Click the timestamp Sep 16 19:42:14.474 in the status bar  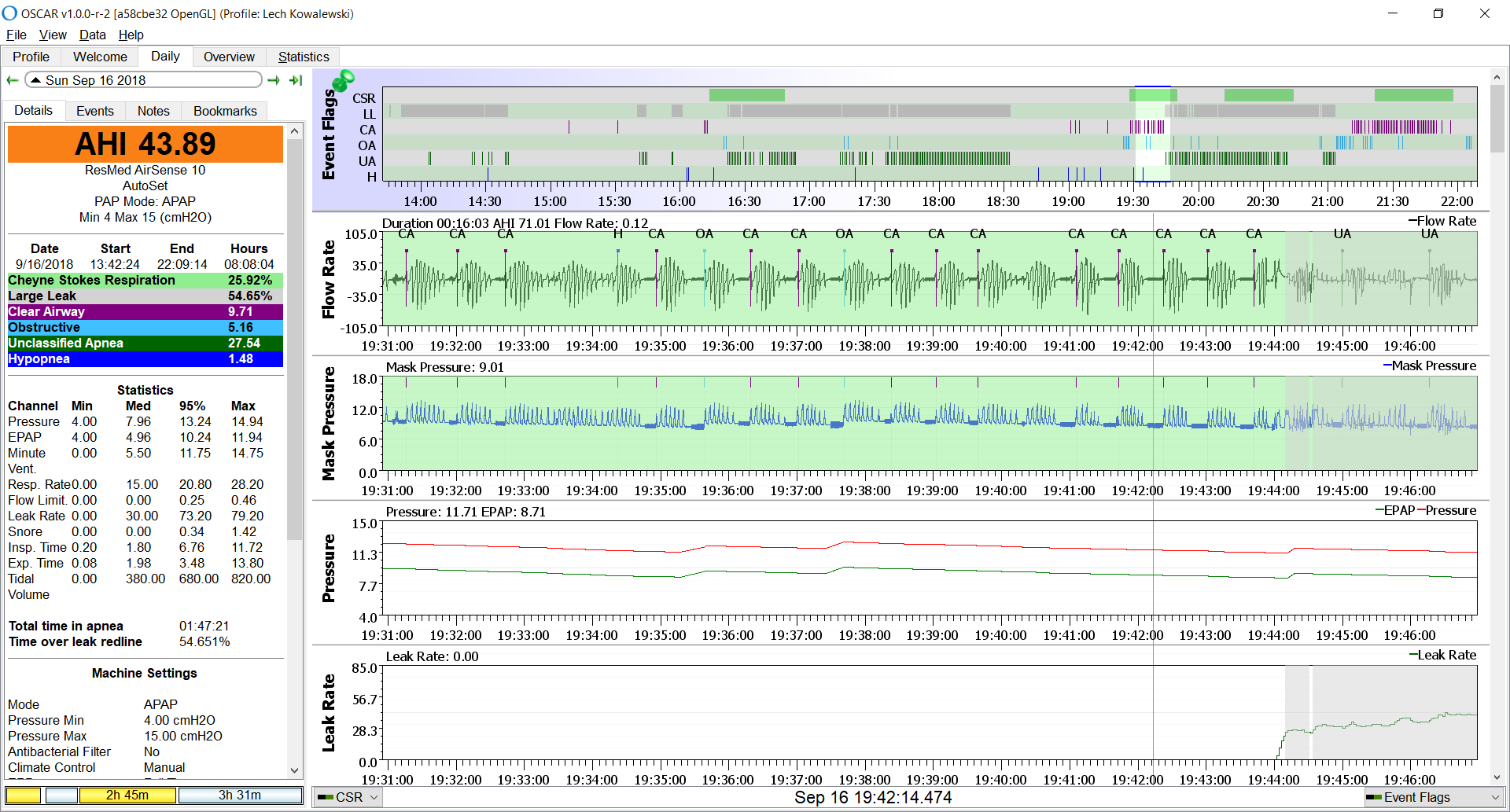873,797
